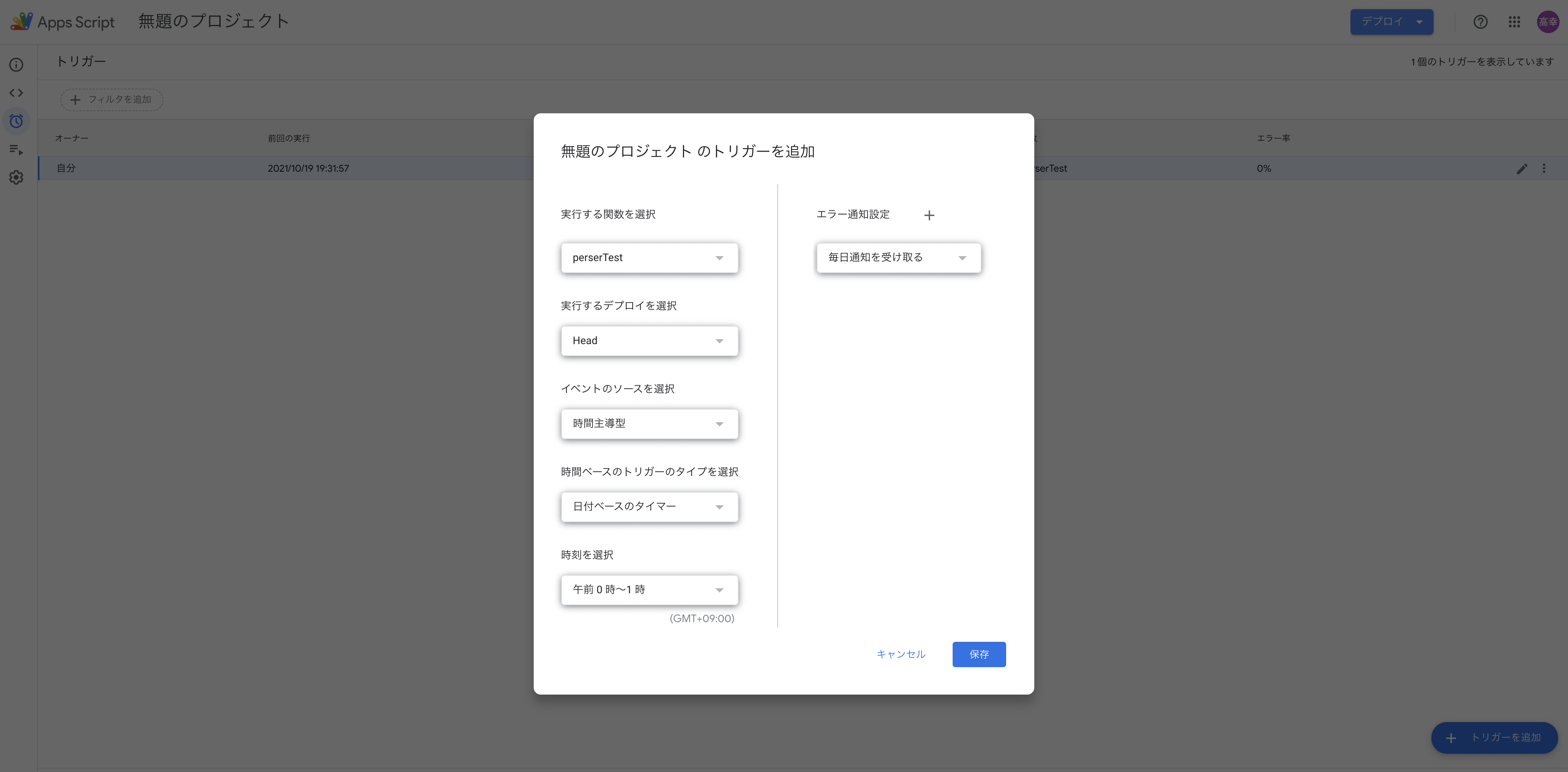This screenshot has width=1568, height=772.
Task: Open the デプロイ dropdown button
Action: click(x=1392, y=22)
